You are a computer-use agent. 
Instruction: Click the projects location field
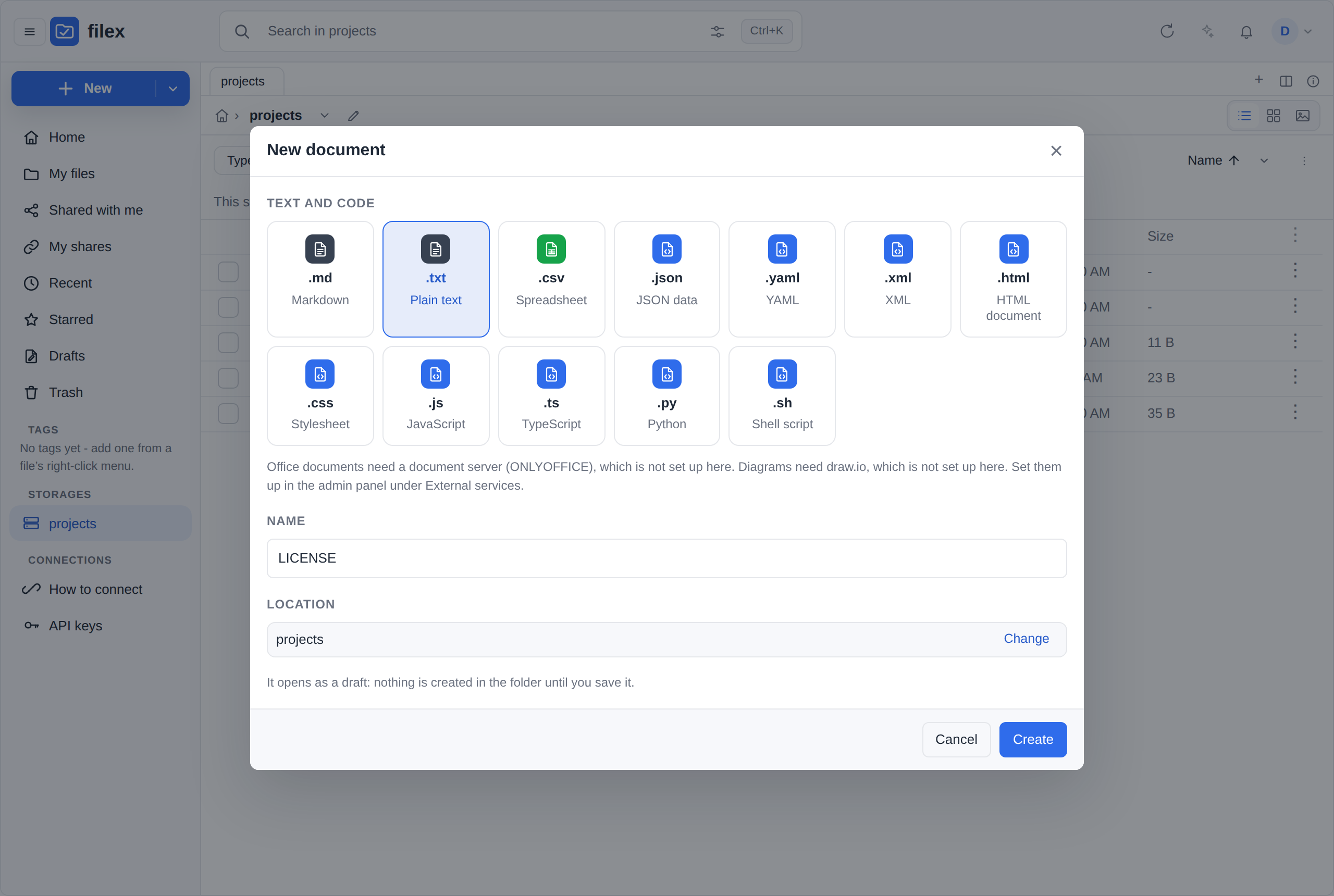click(666, 639)
